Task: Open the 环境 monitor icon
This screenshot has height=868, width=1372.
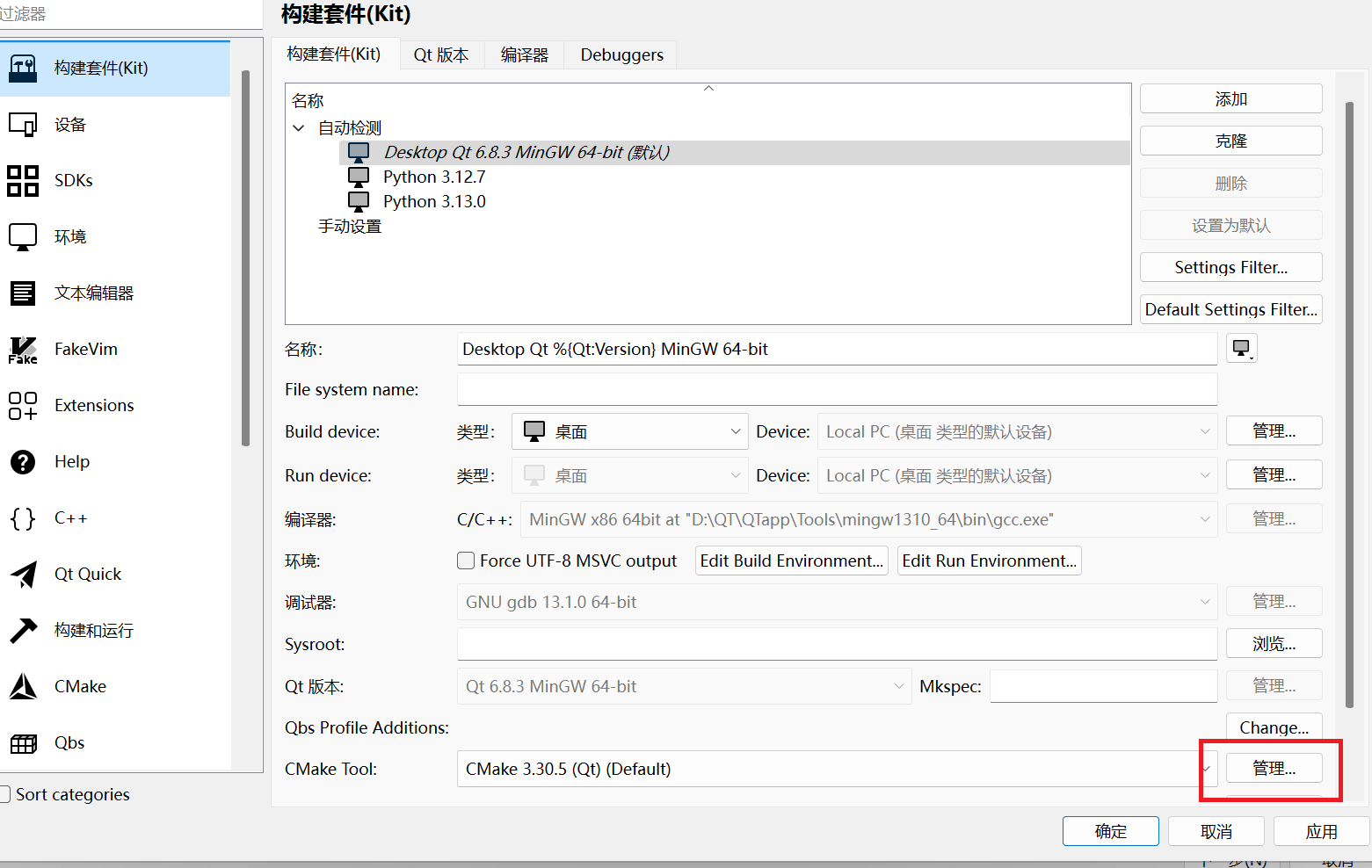Action: pos(23,237)
